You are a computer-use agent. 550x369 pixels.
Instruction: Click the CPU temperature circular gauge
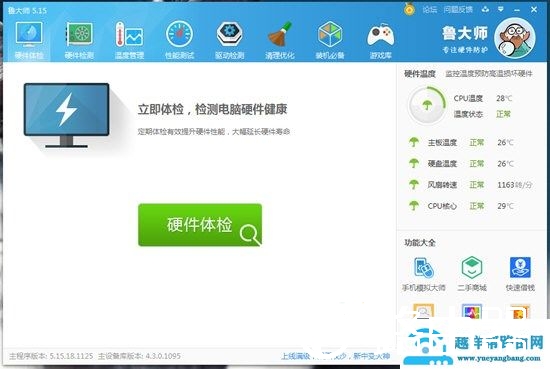click(x=427, y=105)
